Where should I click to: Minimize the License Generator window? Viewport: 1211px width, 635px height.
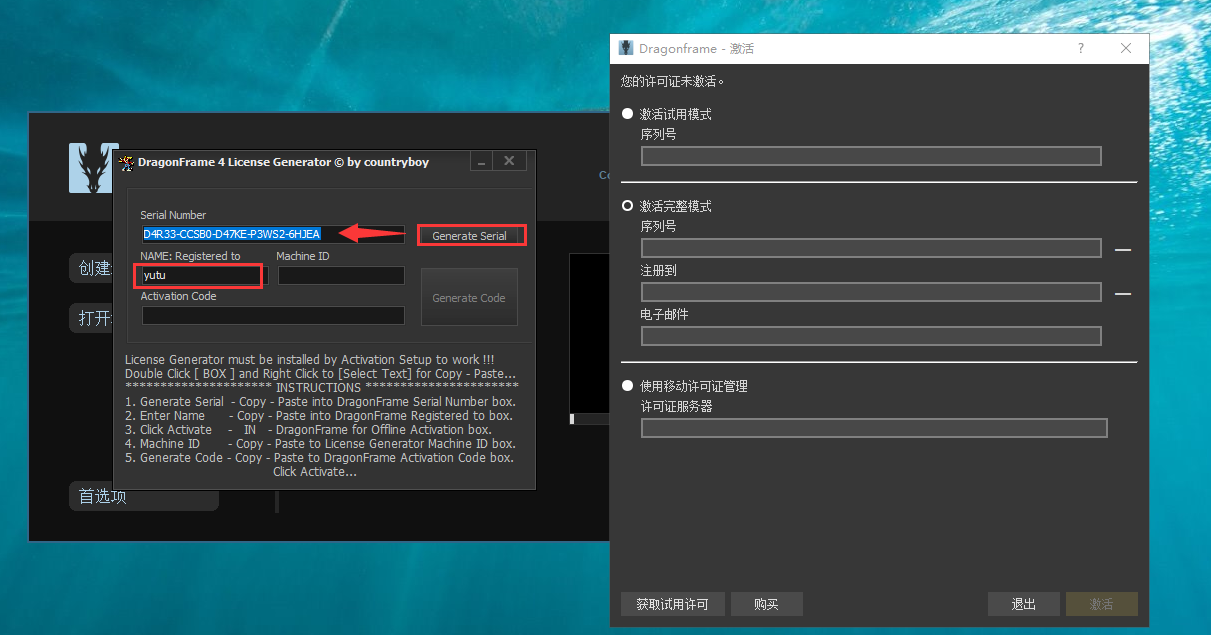[x=481, y=162]
